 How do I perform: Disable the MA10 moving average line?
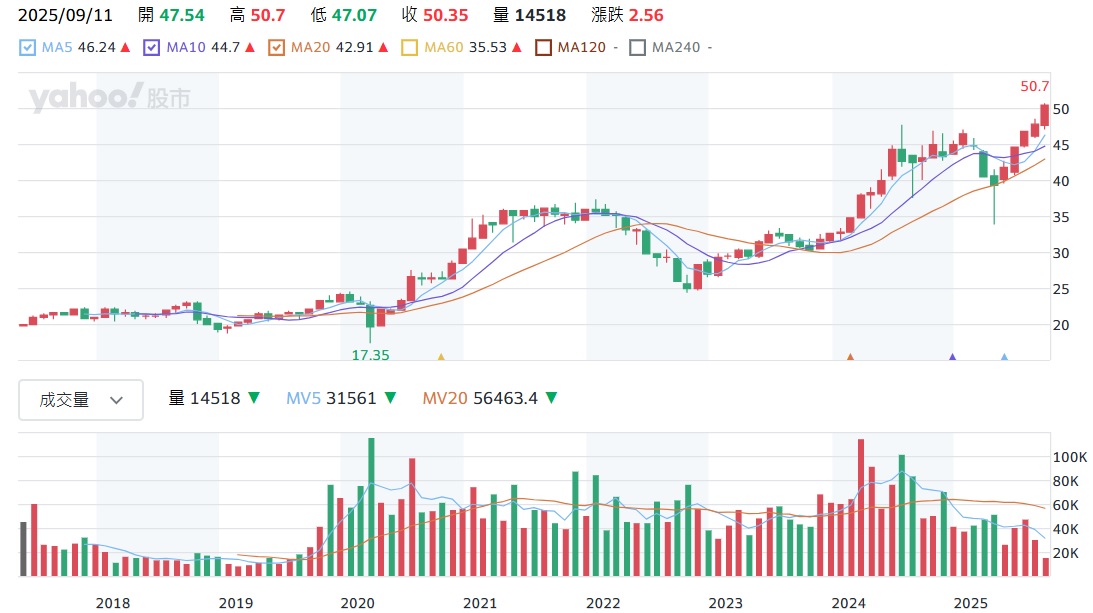point(152,47)
